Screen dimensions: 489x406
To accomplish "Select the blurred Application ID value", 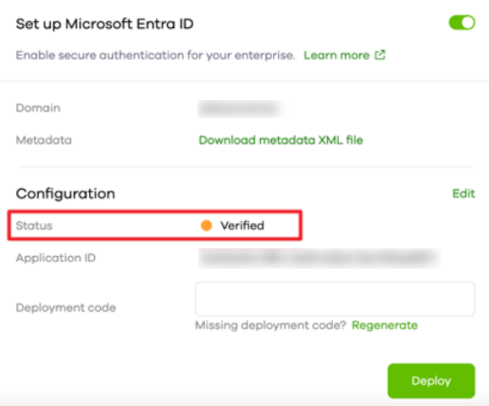I will tap(319, 258).
